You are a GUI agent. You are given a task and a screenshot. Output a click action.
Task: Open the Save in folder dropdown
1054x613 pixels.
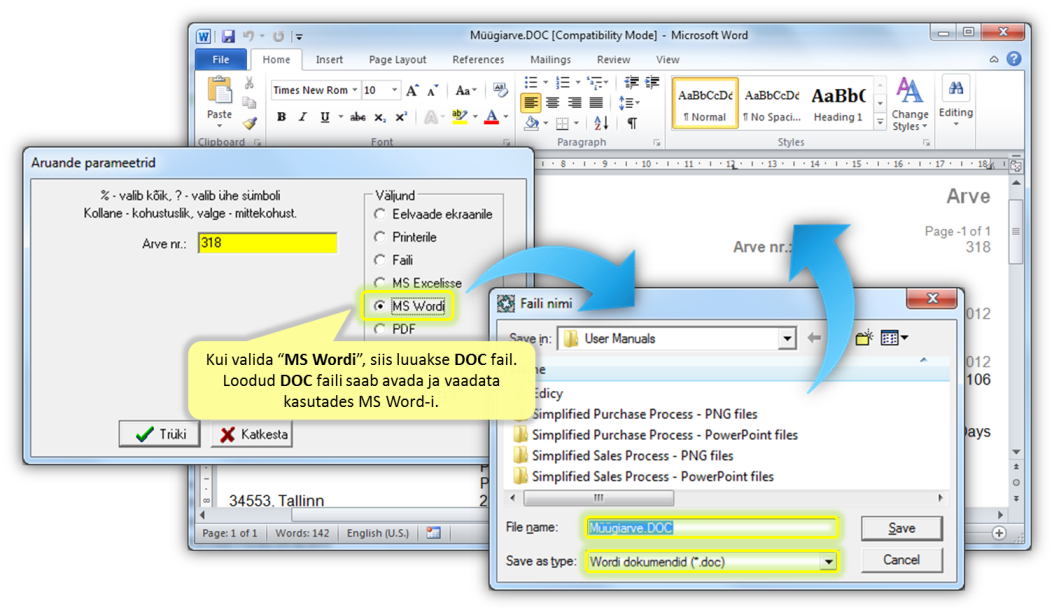coord(786,338)
